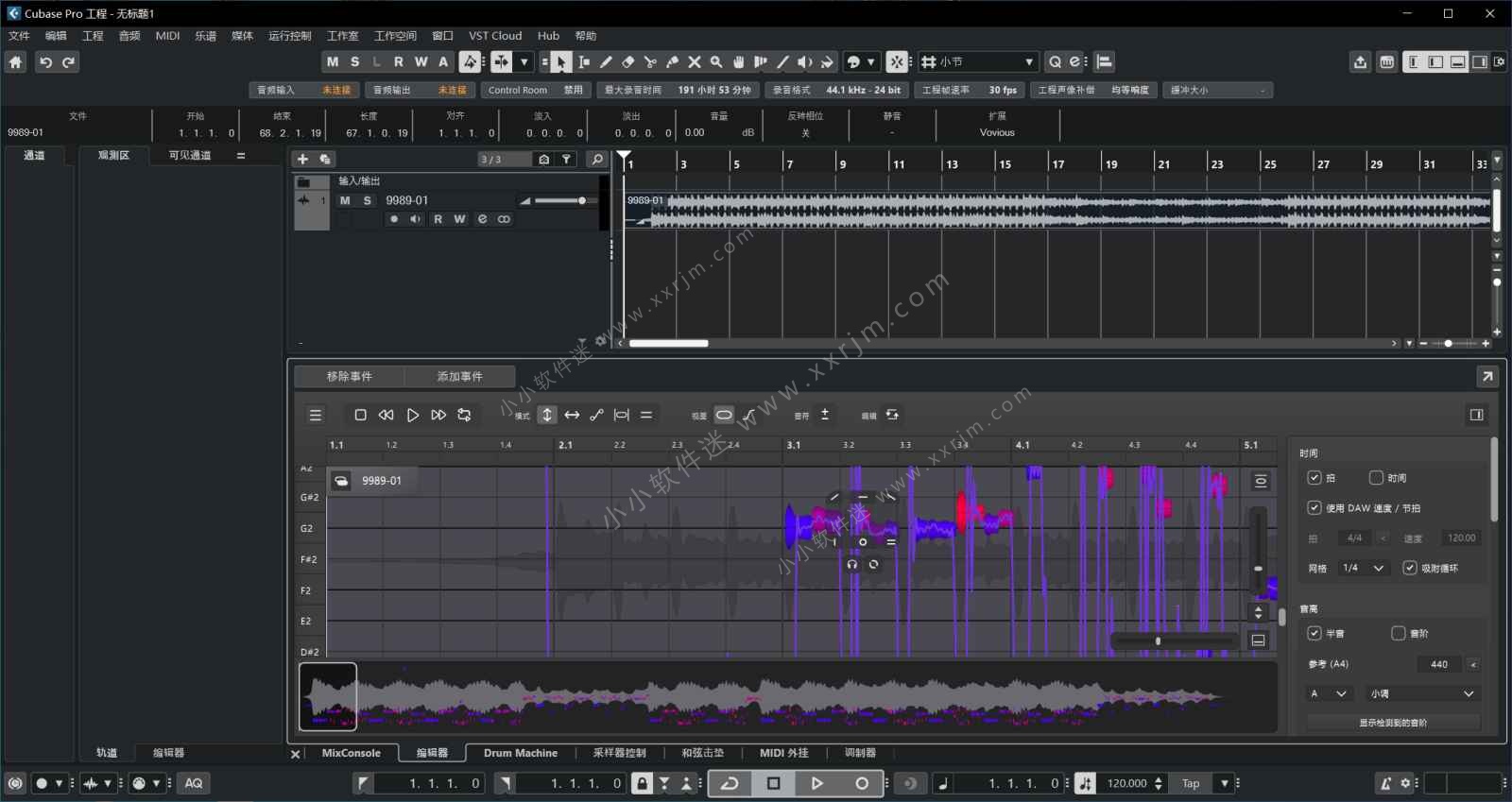This screenshot has height=802, width=1512.
Task: Open Cubase Hub home icon
Action: click(16, 62)
